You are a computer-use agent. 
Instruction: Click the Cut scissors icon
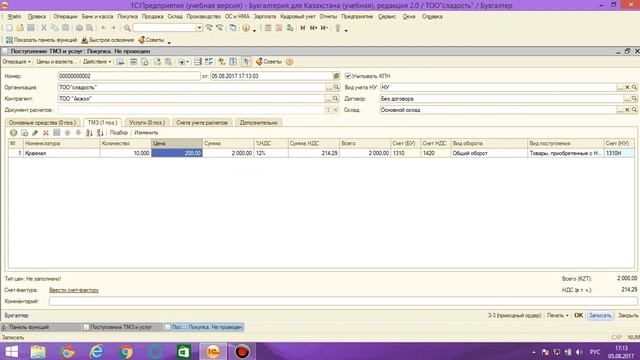[44, 28]
